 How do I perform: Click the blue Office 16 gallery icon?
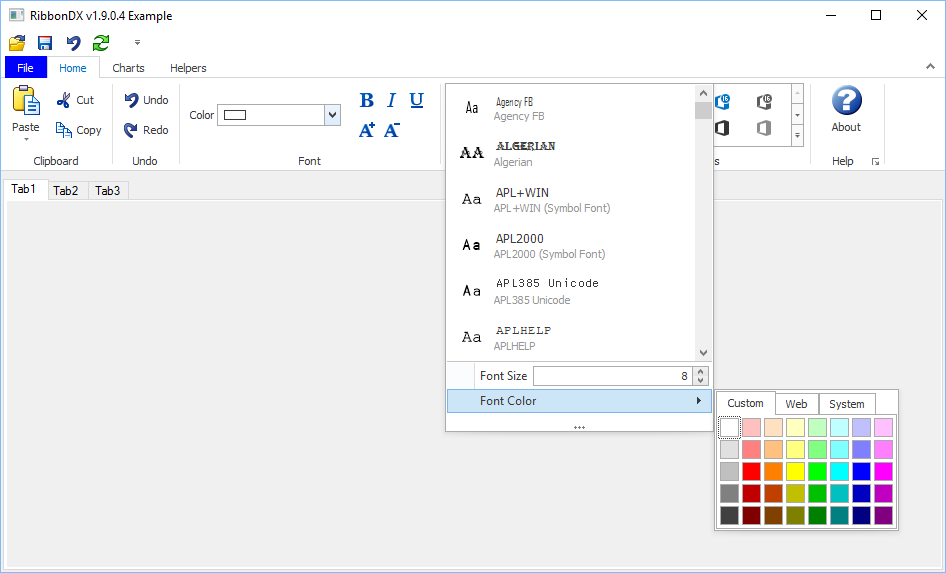point(723,101)
